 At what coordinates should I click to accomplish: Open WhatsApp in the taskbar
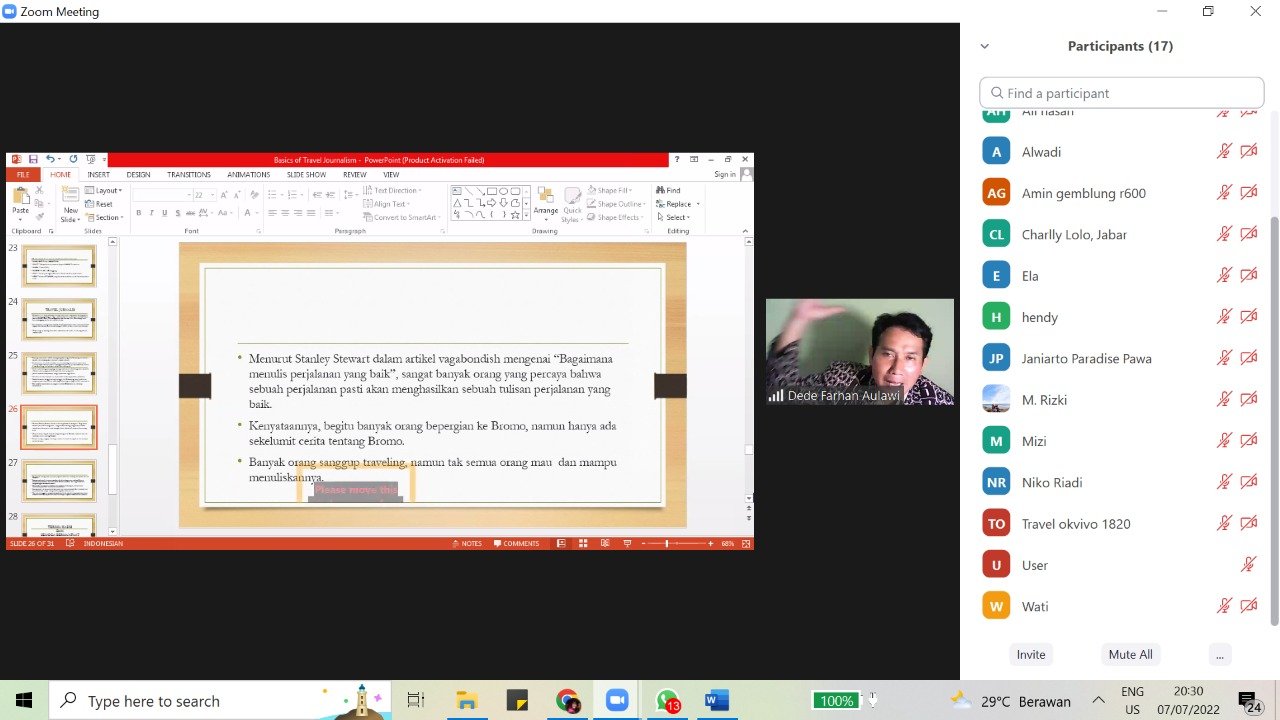point(667,701)
